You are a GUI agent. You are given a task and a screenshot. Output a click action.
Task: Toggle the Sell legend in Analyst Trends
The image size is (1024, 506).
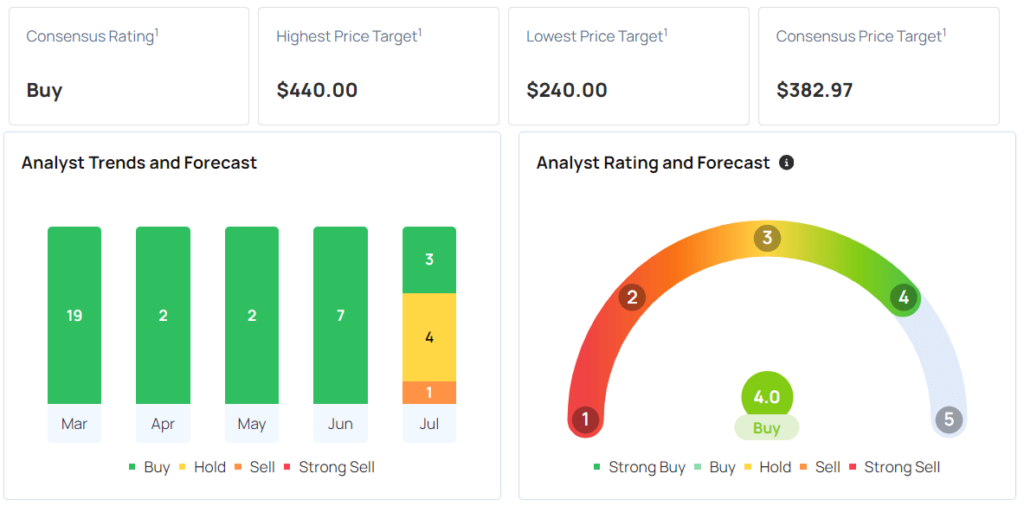[x=254, y=467]
